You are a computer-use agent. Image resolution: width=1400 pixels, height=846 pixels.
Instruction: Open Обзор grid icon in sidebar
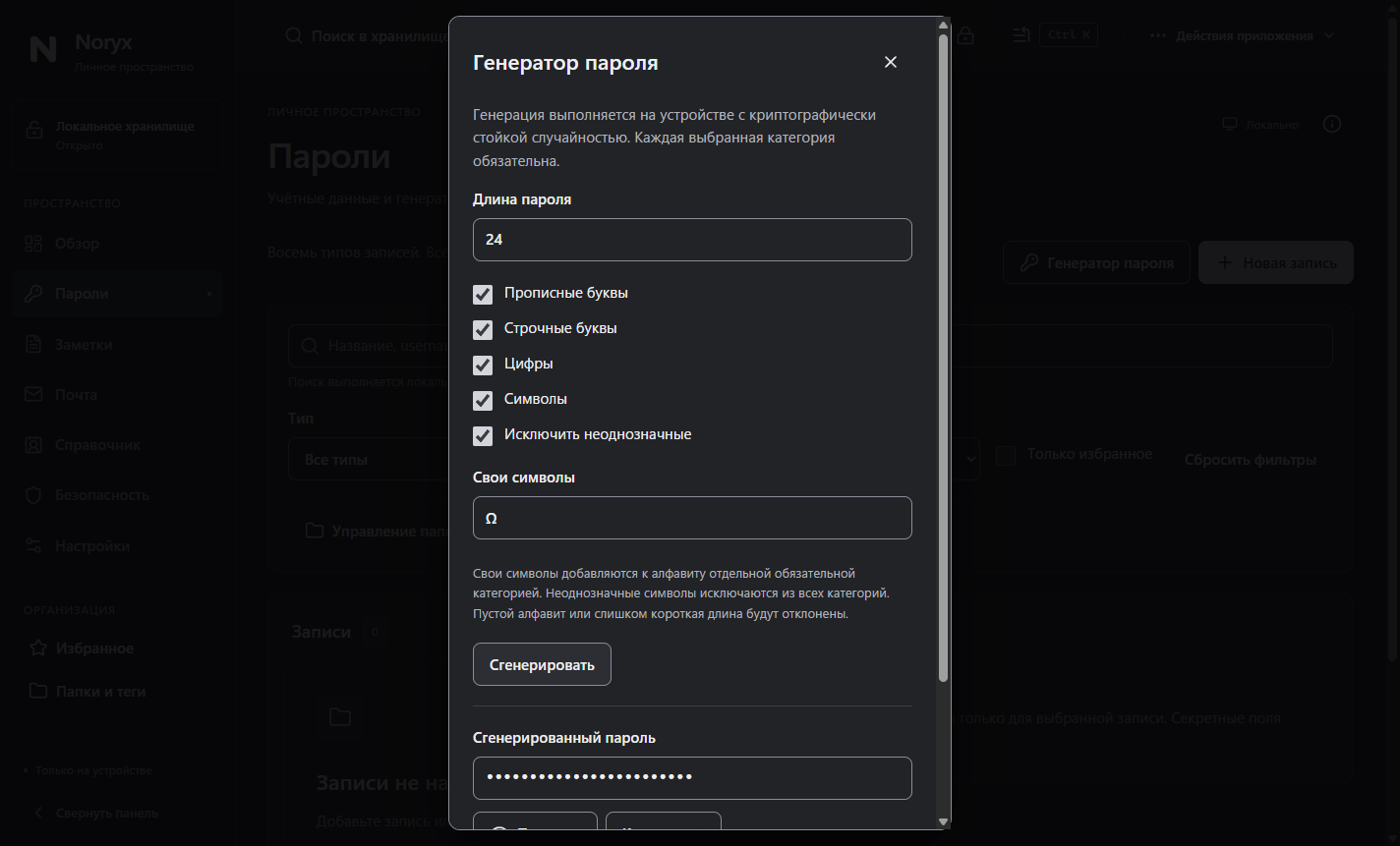(34, 244)
